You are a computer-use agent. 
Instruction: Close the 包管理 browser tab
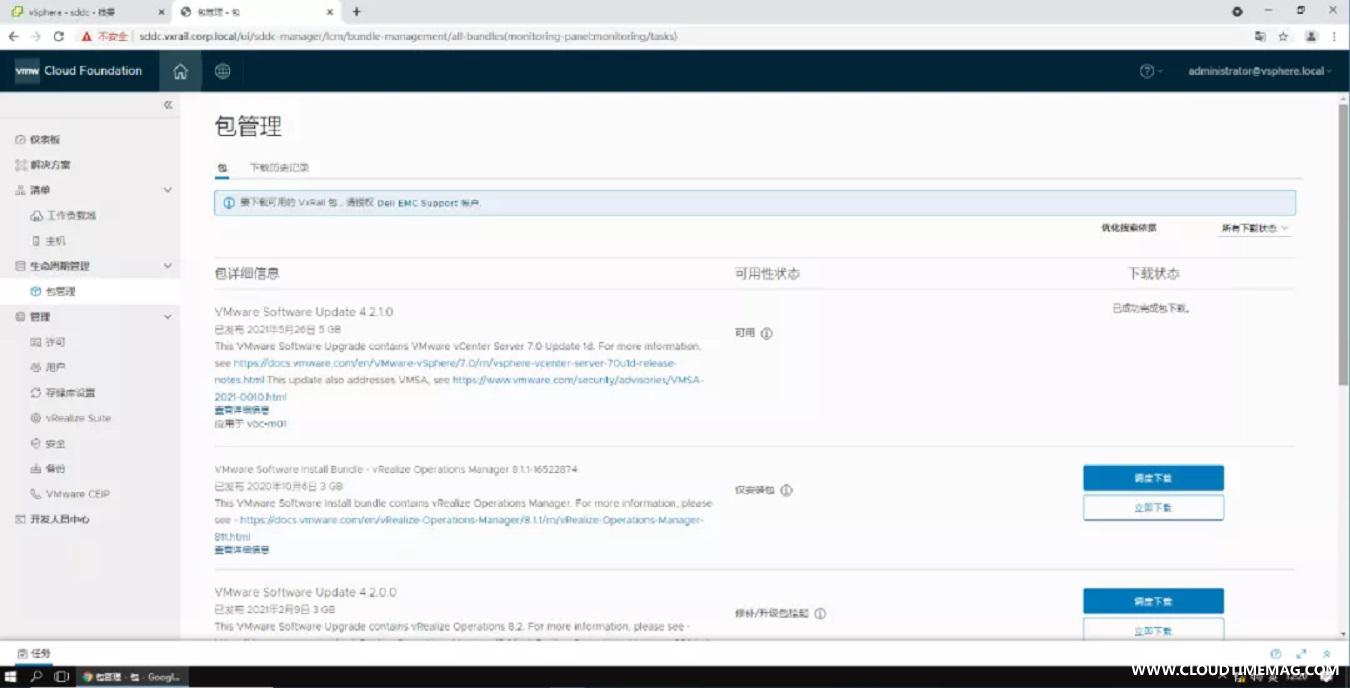[x=329, y=12]
